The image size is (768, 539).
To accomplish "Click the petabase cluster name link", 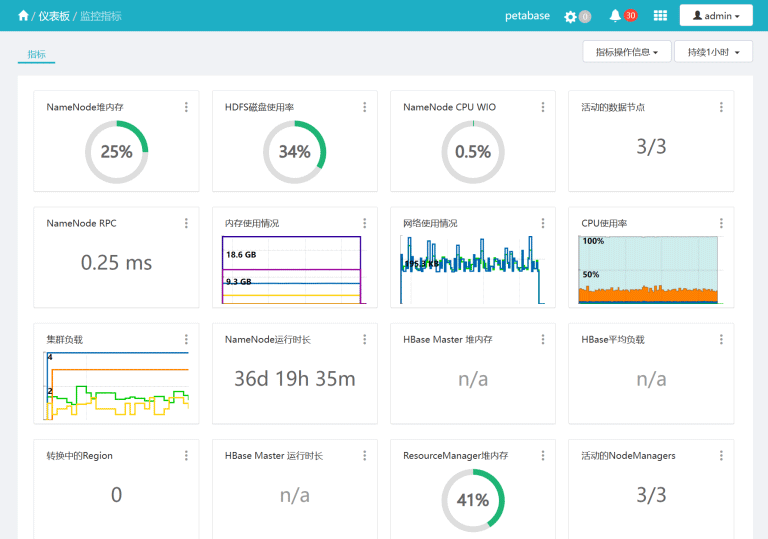I will [x=527, y=16].
